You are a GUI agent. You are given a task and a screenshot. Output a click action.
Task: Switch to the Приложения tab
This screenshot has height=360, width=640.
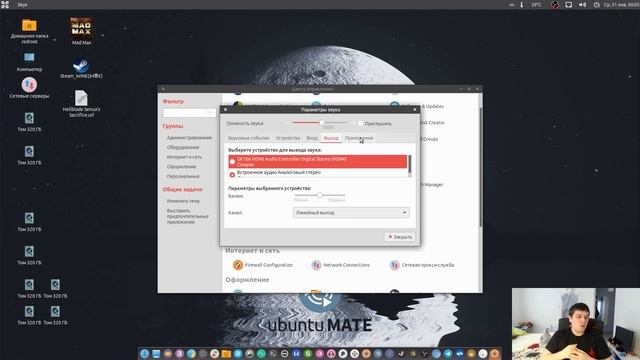point(359,138)
